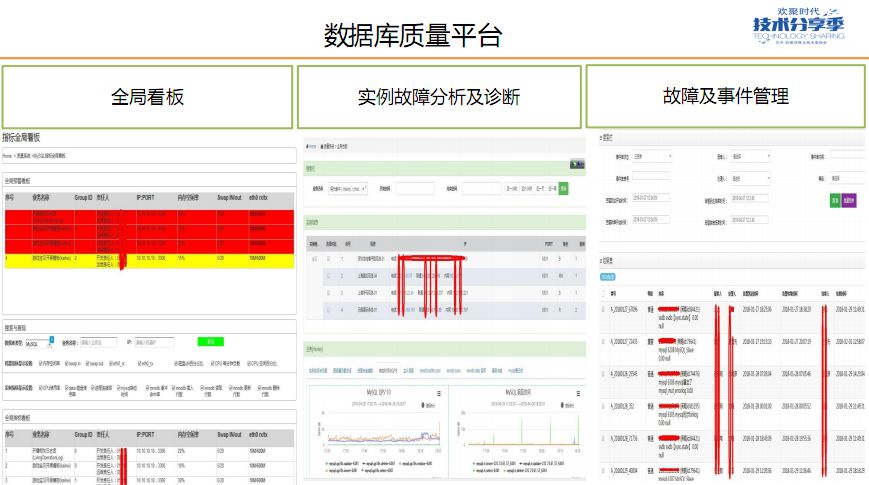
Task: Click the small blue badge above the incident table
Action: pos(607,277)
